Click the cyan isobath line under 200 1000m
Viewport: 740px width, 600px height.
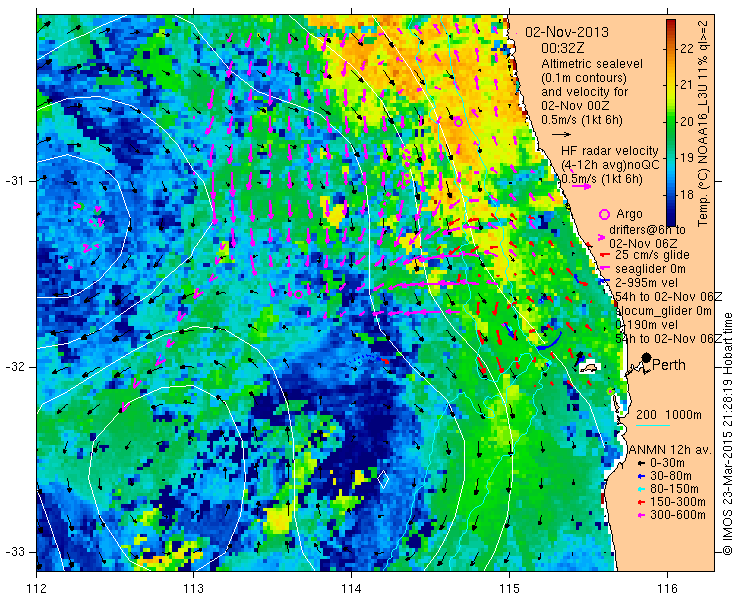tap(653, 425)
